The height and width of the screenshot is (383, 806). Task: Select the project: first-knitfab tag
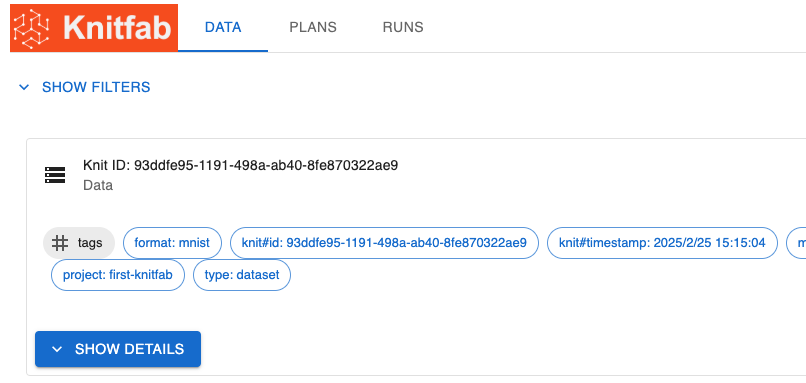tap(118, 275)
